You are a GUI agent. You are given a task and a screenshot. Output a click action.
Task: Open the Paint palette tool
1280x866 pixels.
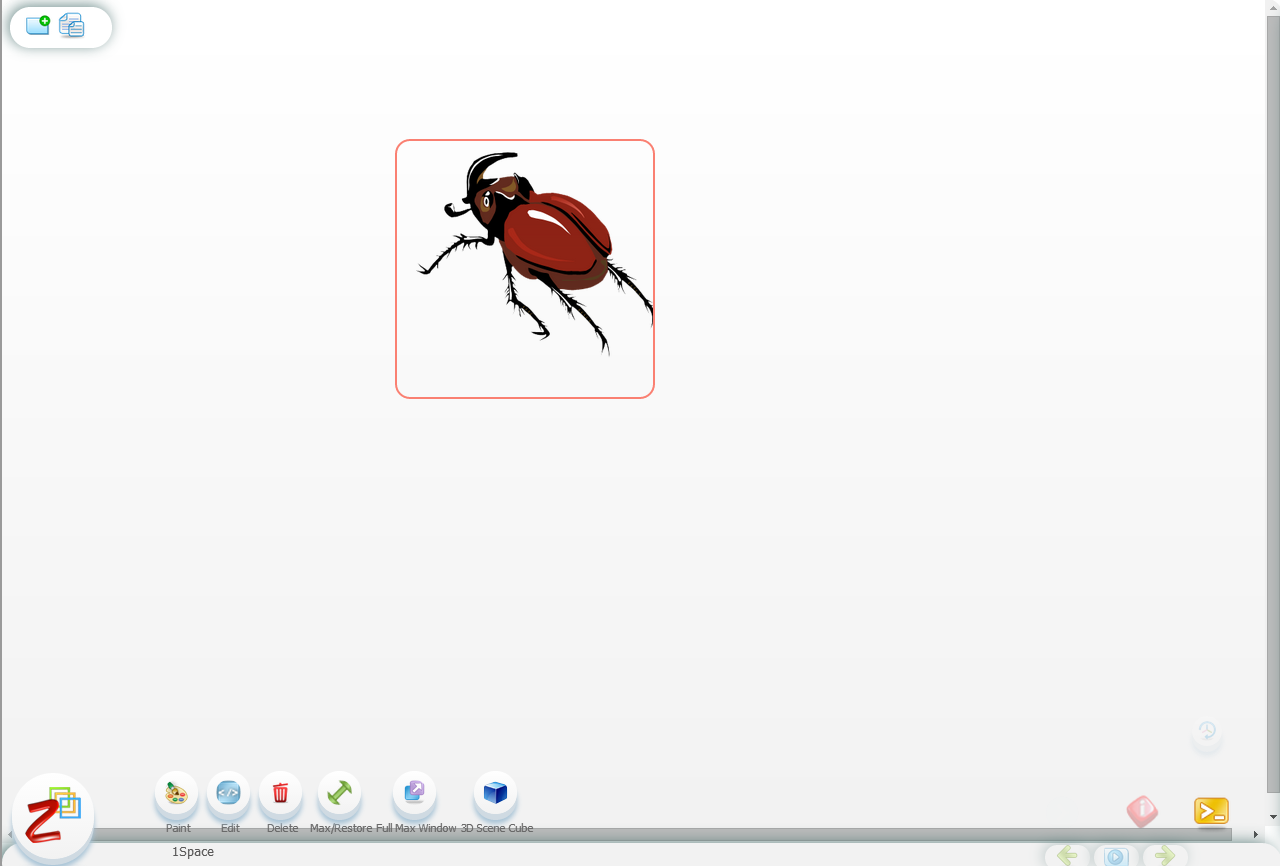click(177, 794)
